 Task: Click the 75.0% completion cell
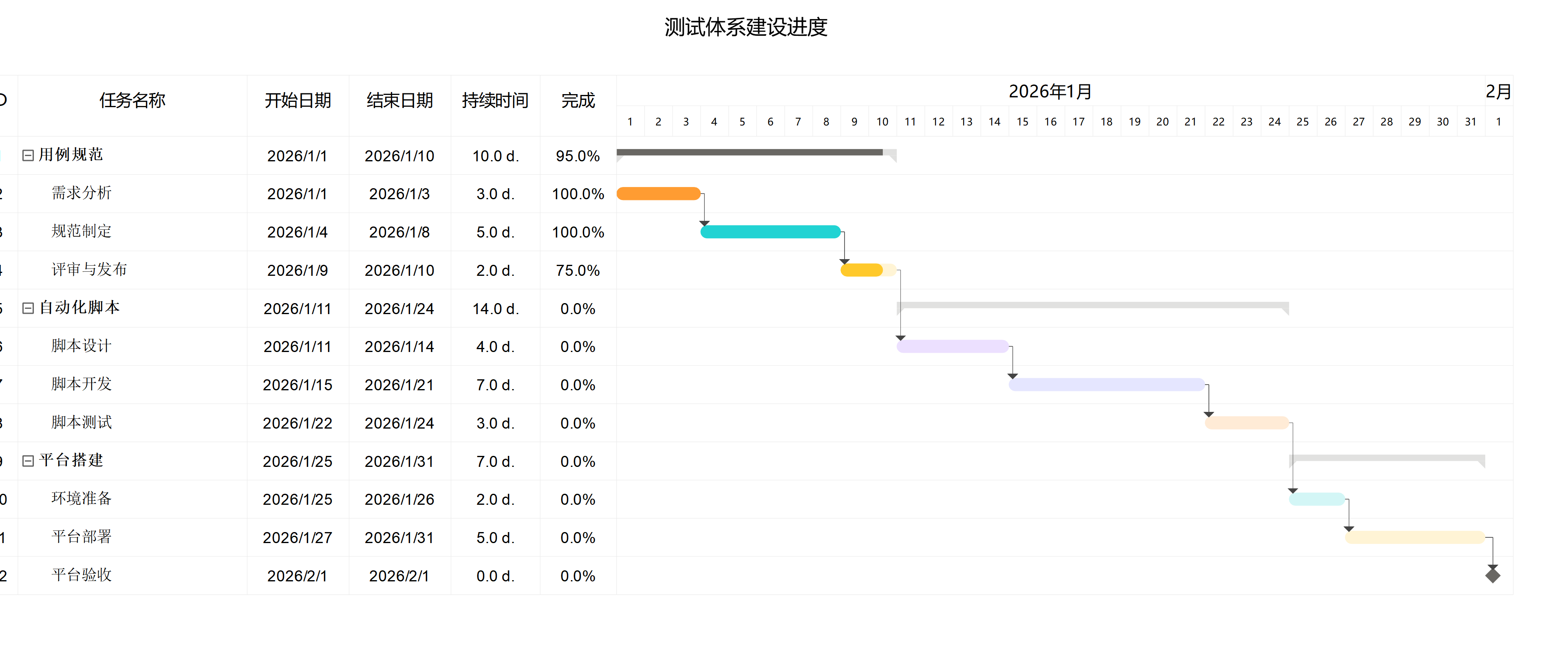(x=578, y=271)
